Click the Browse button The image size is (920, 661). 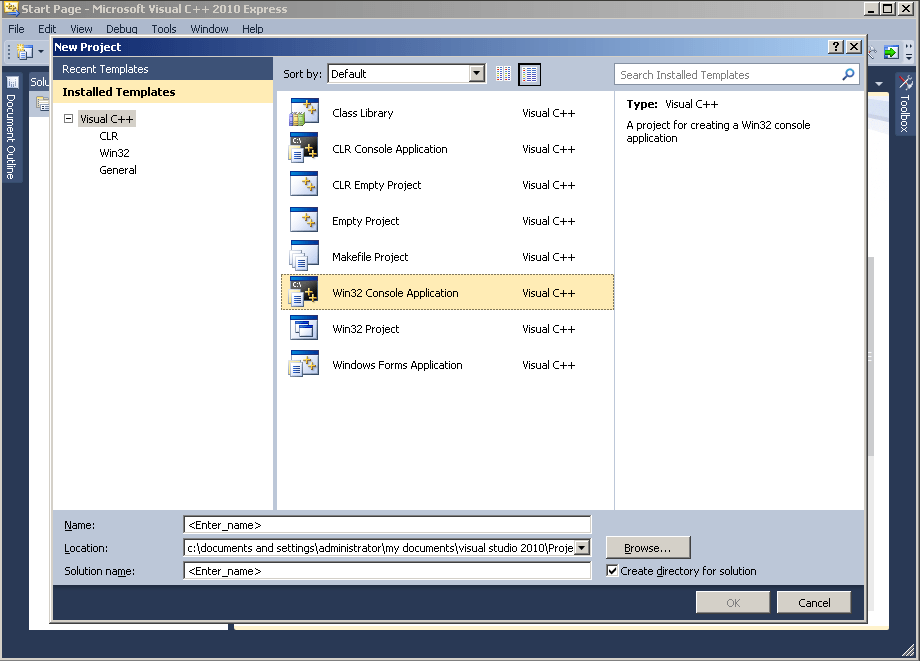click(x=648, y=547)
